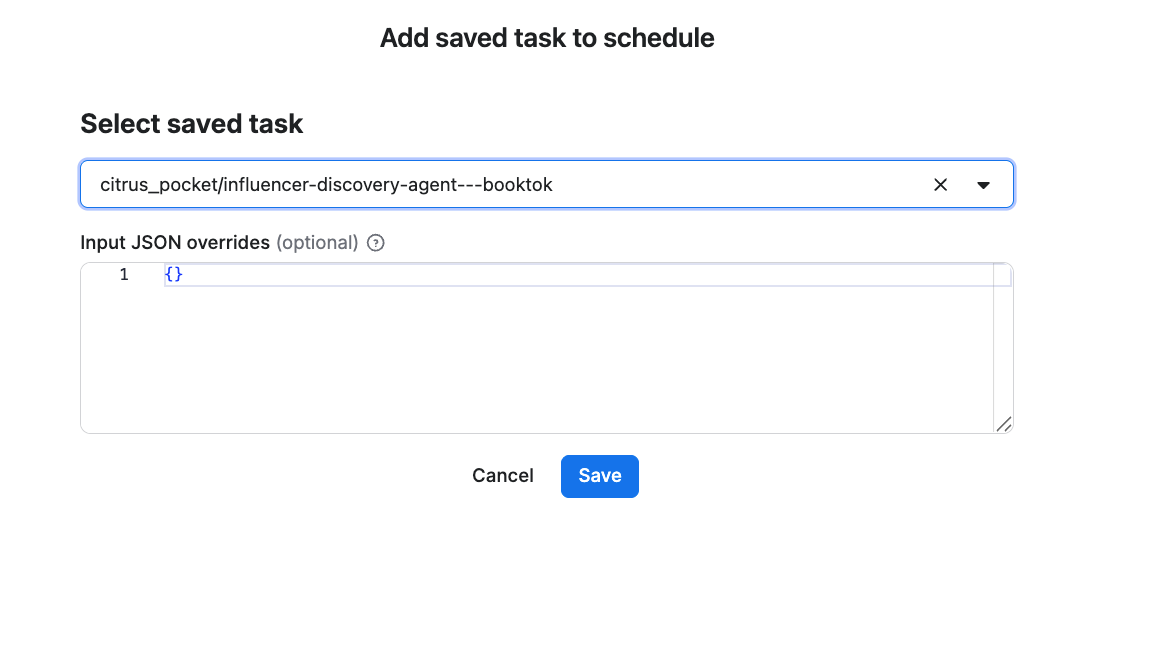The width and height of the screenshot is (1150, 654).
Task: Click the {} braces in the JSON editor
Action: tap(174, 274)
